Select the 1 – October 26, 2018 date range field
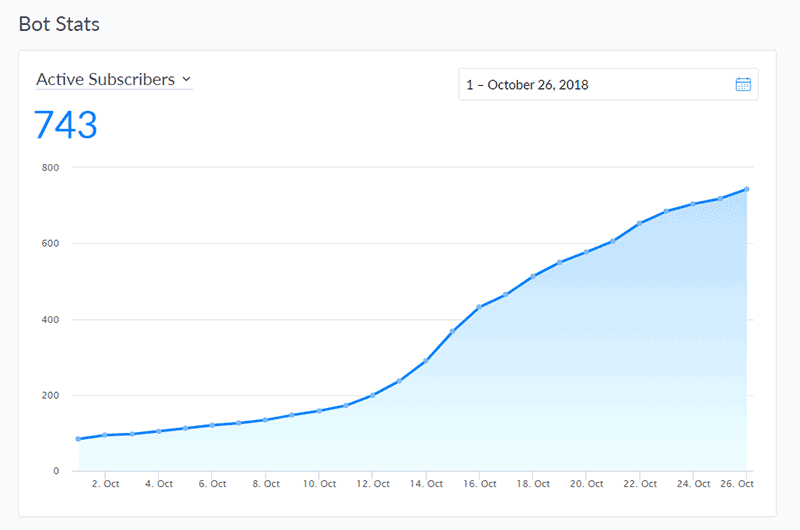The height and width of the screenshot is (530, 800). coord(608,84)
